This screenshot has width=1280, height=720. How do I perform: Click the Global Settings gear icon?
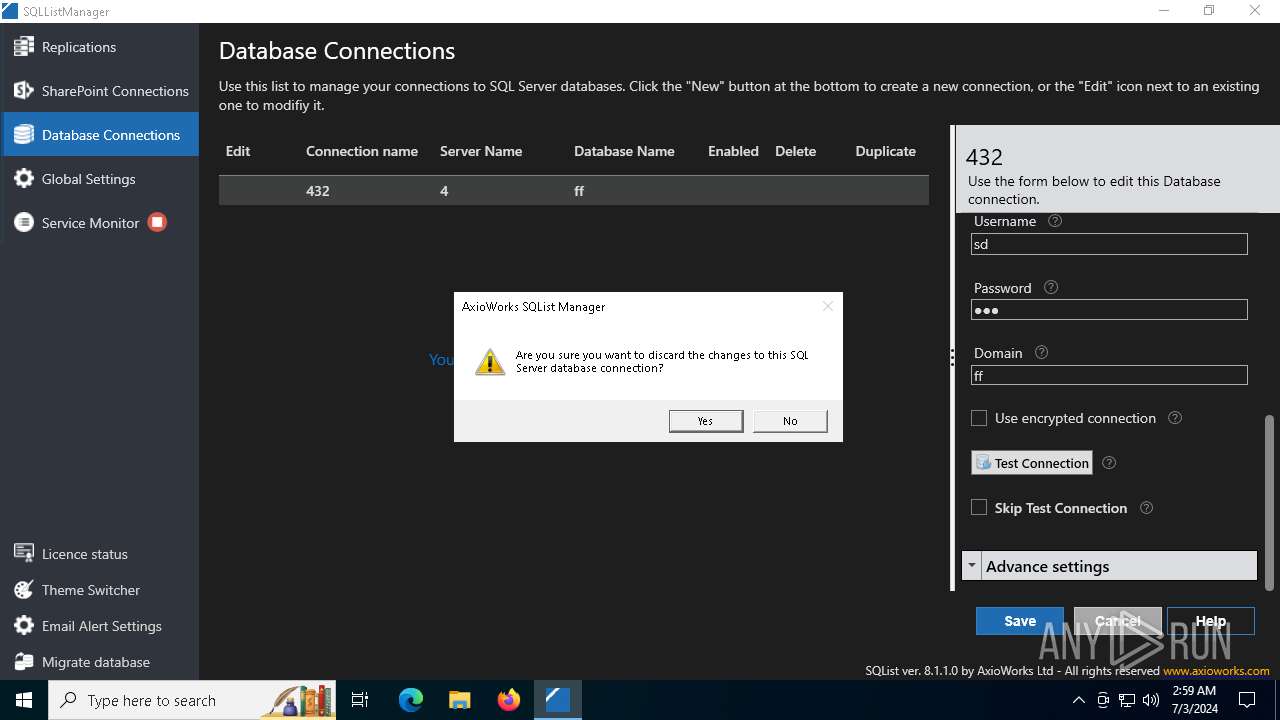point(23,178)
